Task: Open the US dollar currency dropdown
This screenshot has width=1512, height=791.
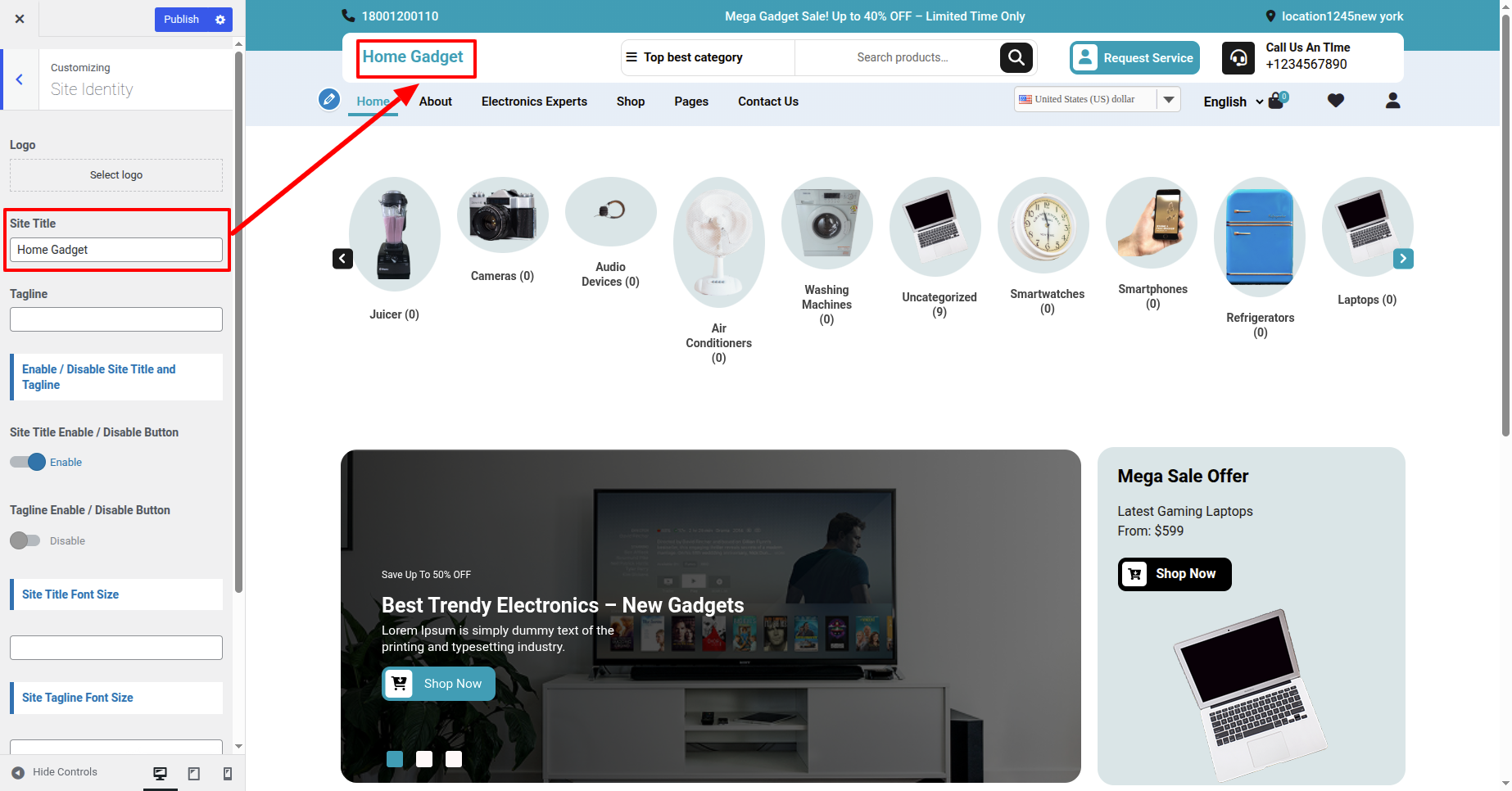Action: (x=1097, y=99)
